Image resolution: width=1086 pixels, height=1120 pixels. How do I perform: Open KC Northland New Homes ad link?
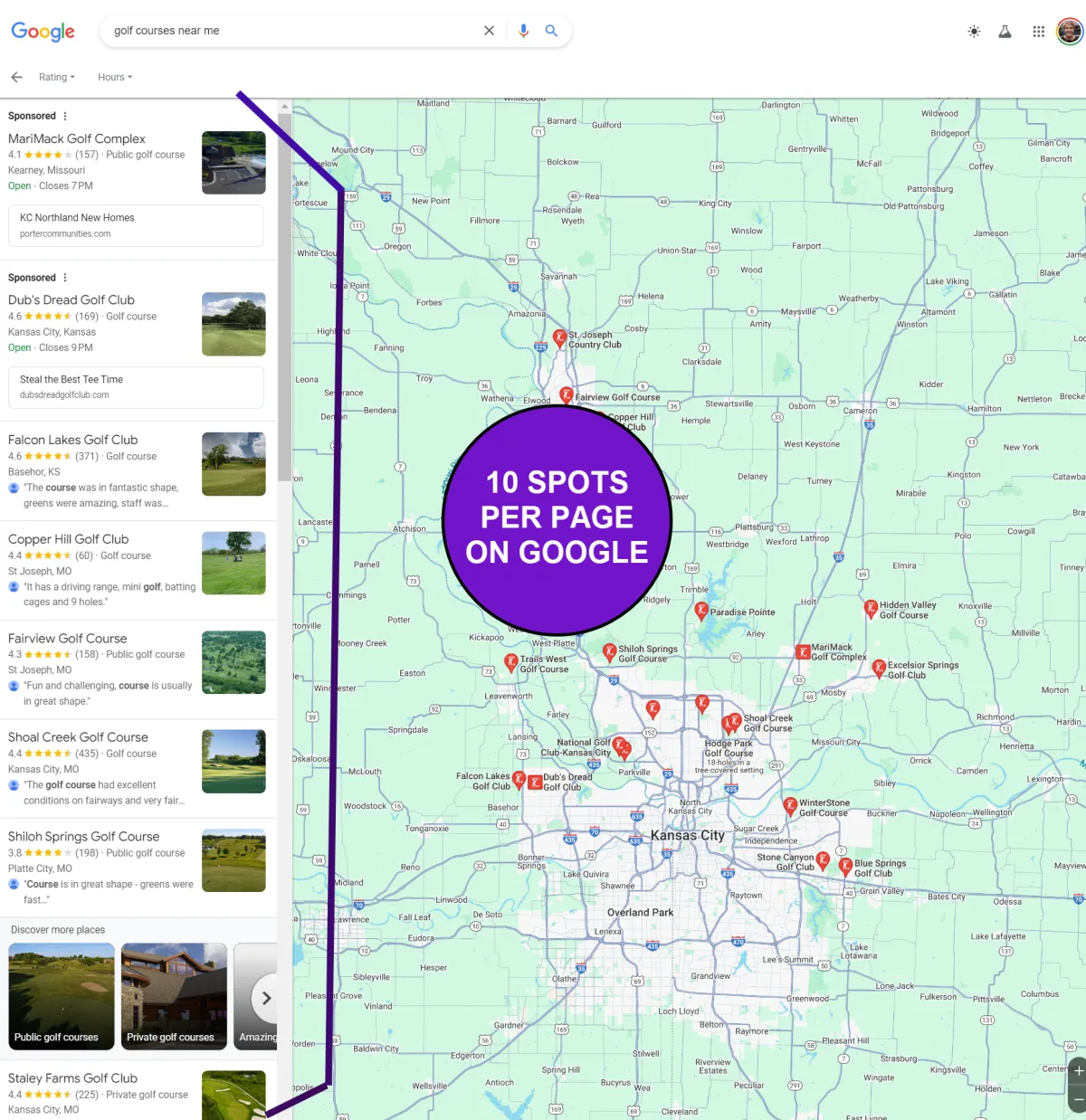(x=136, y=225)
